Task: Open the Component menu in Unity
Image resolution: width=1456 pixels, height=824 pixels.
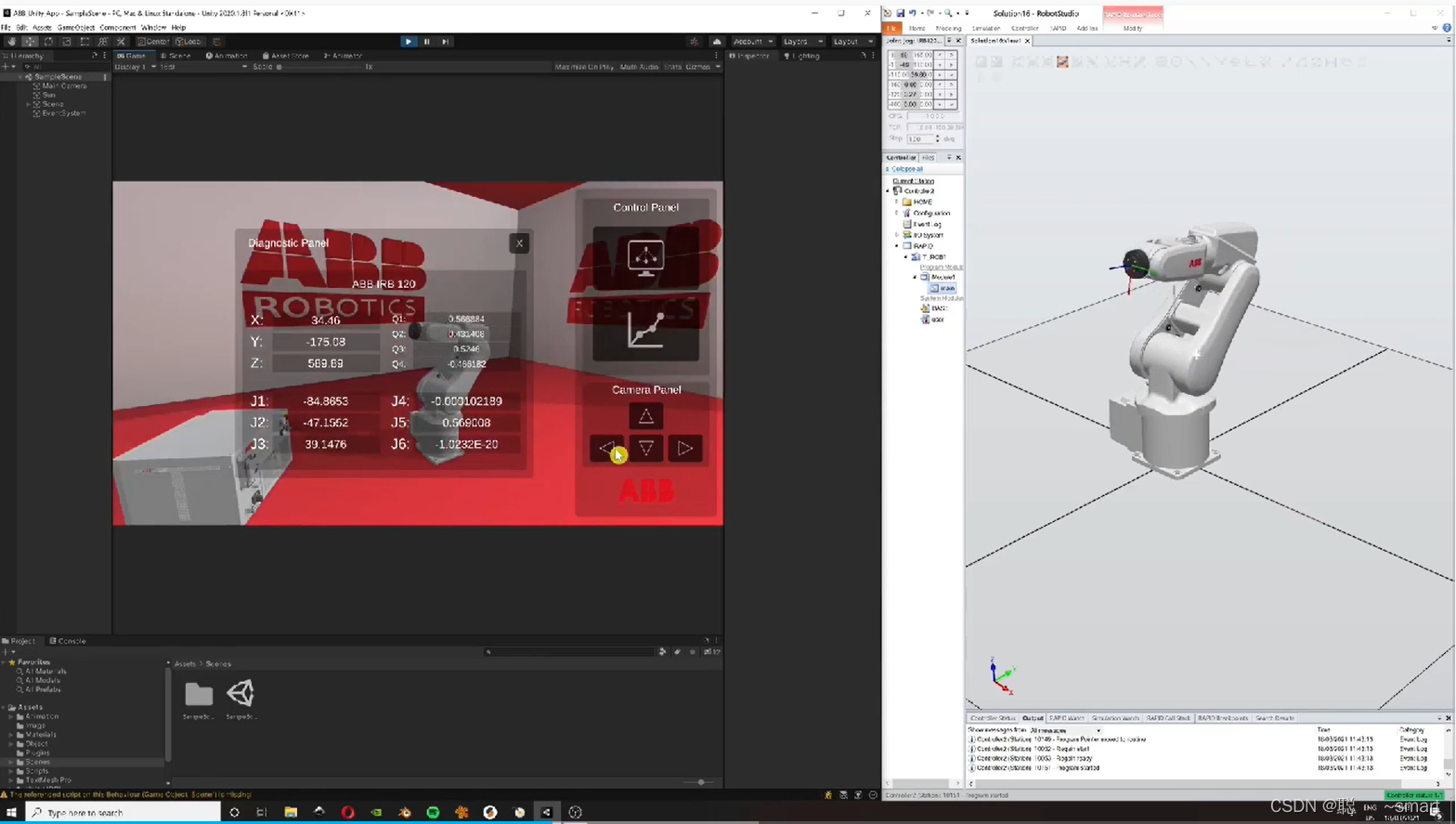Action: 118,28
